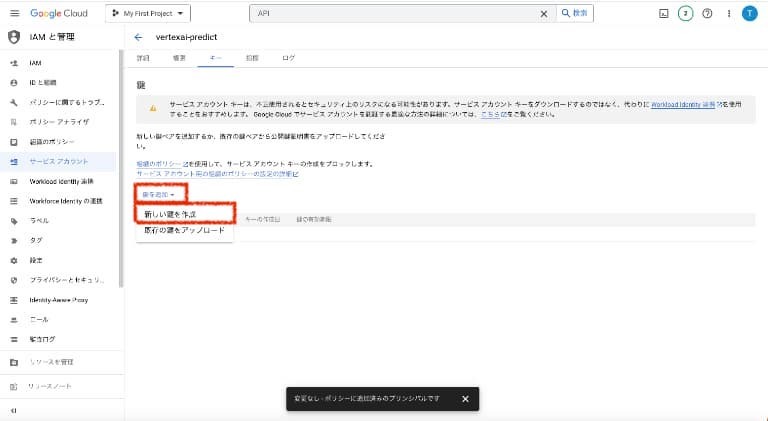This screenshot has width=768, height=421.
Task: Open the policy troubleshooter wrench item
Action: (x=59, y=102)
